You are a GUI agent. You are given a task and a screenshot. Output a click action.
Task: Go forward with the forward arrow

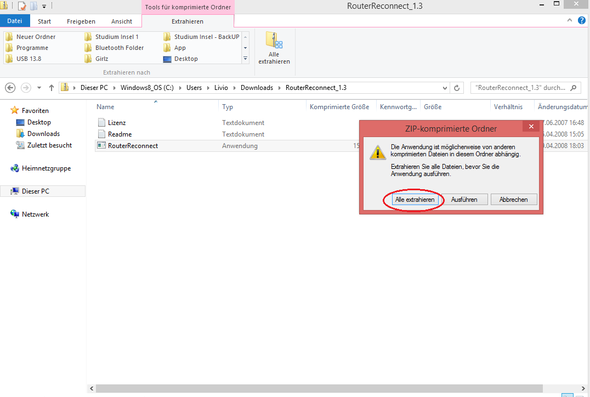[26, 88]
